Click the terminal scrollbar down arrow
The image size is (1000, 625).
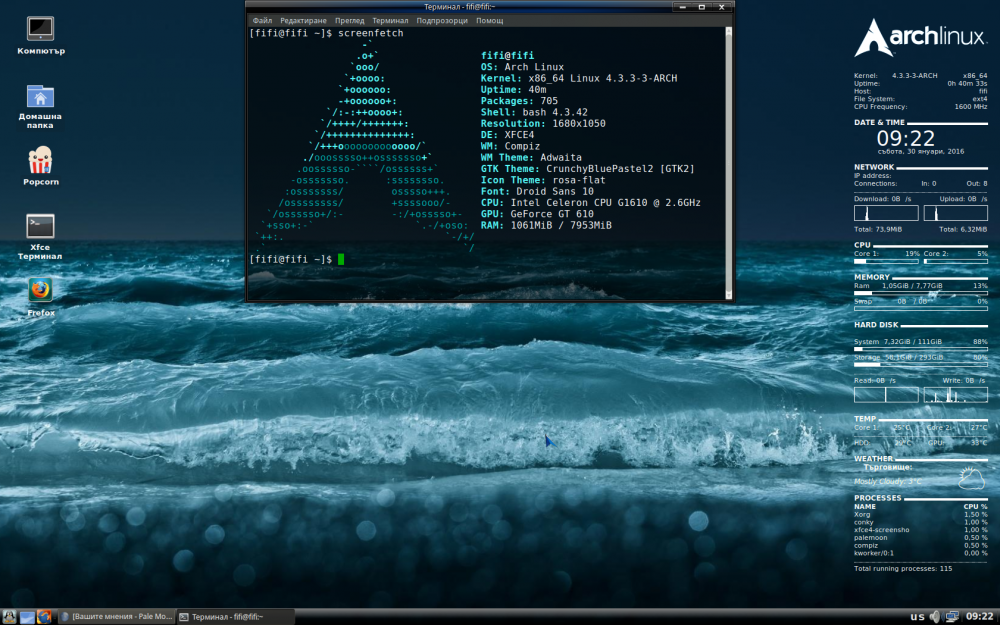pyautogui.click(x=728, y=295)
